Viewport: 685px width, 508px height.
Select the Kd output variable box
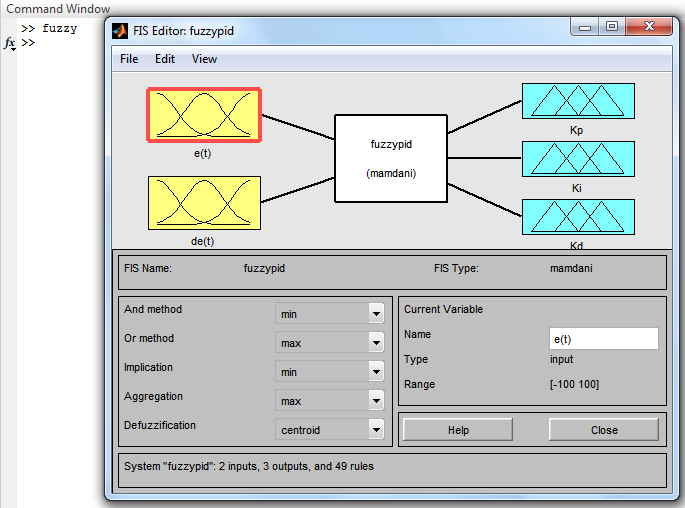coord(577,217)
